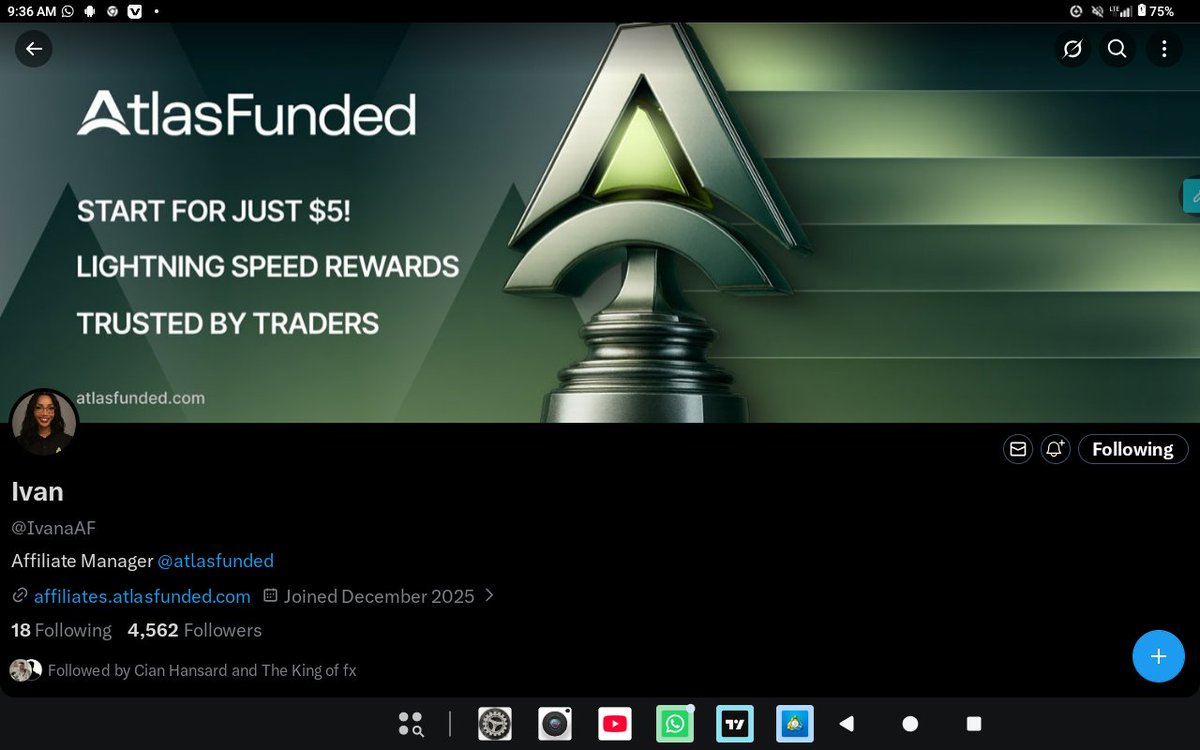
Task: Tap the WhatsApp notification status icon
Action: [68, 11]
